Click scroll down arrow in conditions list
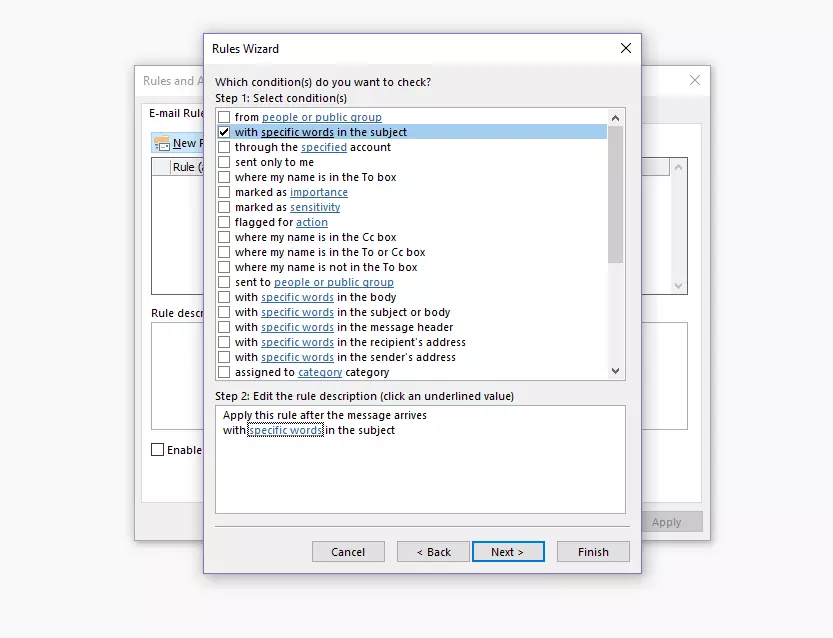This screenshot has height=638, width=833. [x=615, y=371]
